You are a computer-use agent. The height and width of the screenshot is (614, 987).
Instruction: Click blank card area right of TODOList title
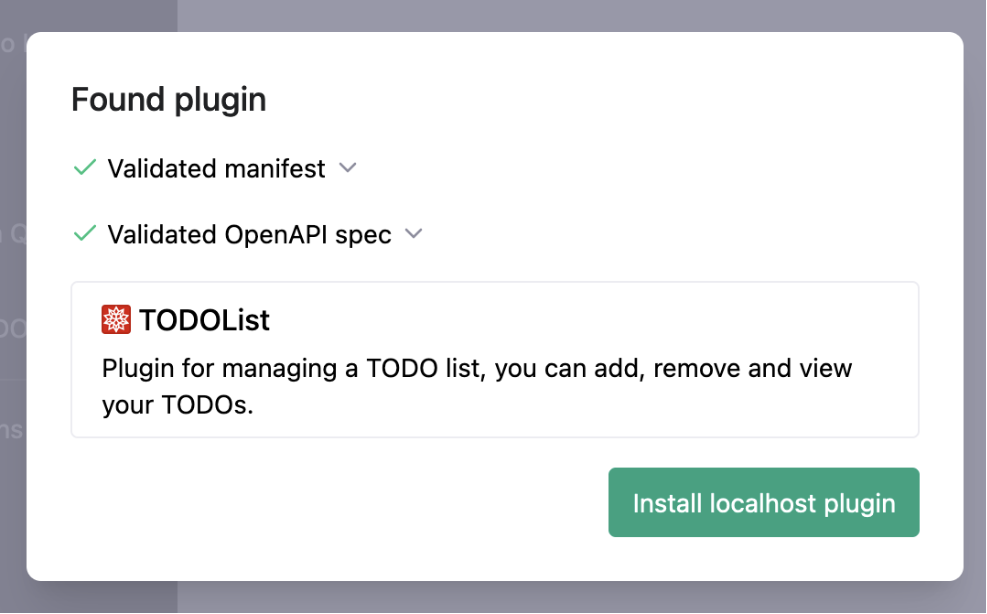[600, 321]
